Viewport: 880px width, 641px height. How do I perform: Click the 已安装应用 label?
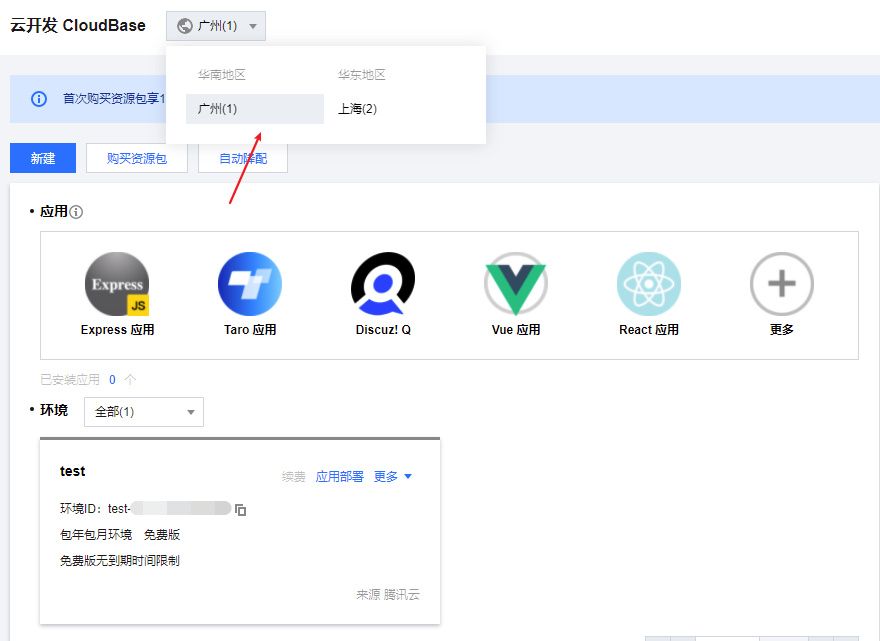70,380
